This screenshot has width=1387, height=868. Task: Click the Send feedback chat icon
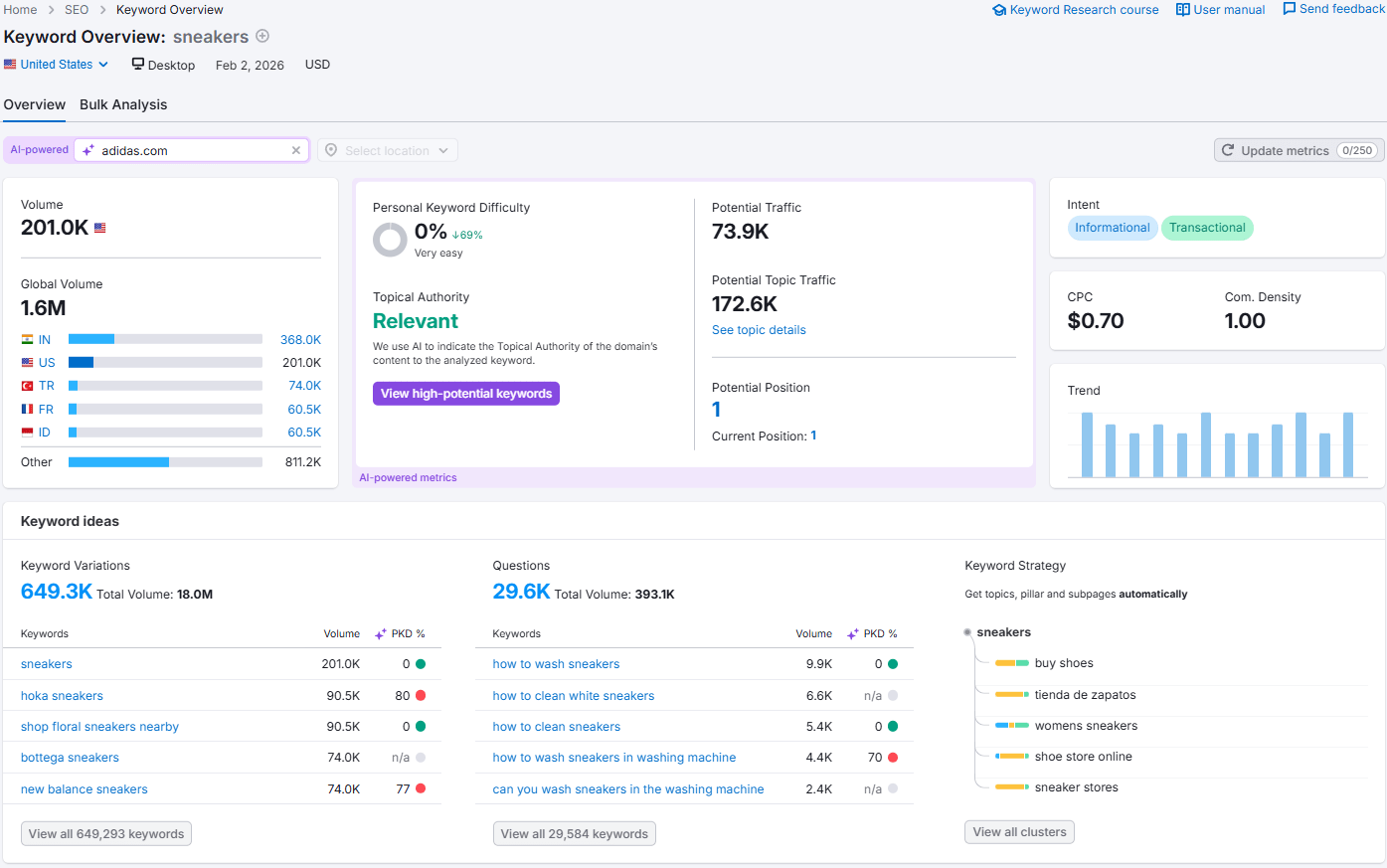(x=1289, y=9)
